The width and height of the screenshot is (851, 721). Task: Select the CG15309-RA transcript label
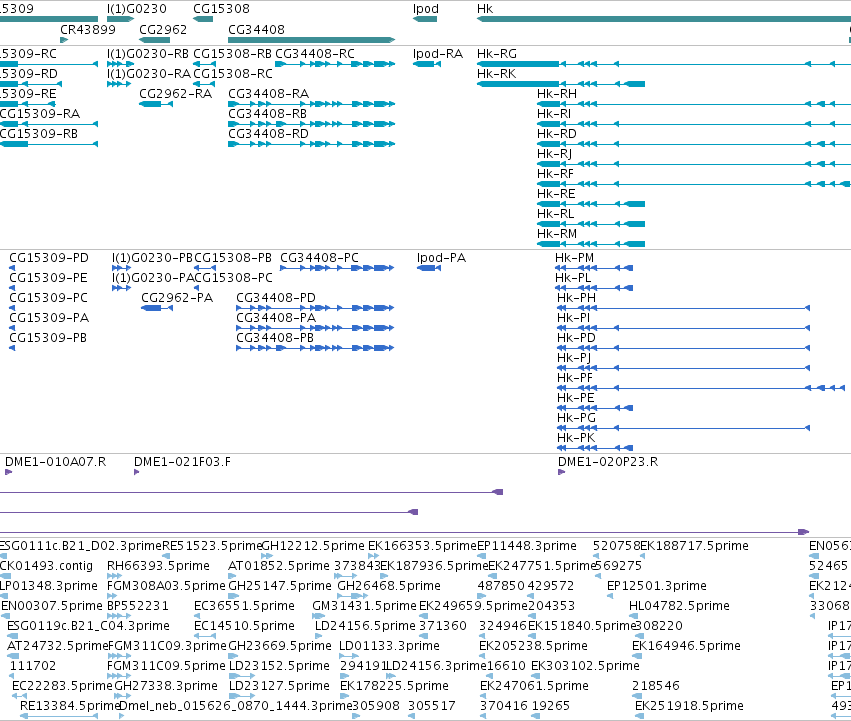tap(40, 114)
